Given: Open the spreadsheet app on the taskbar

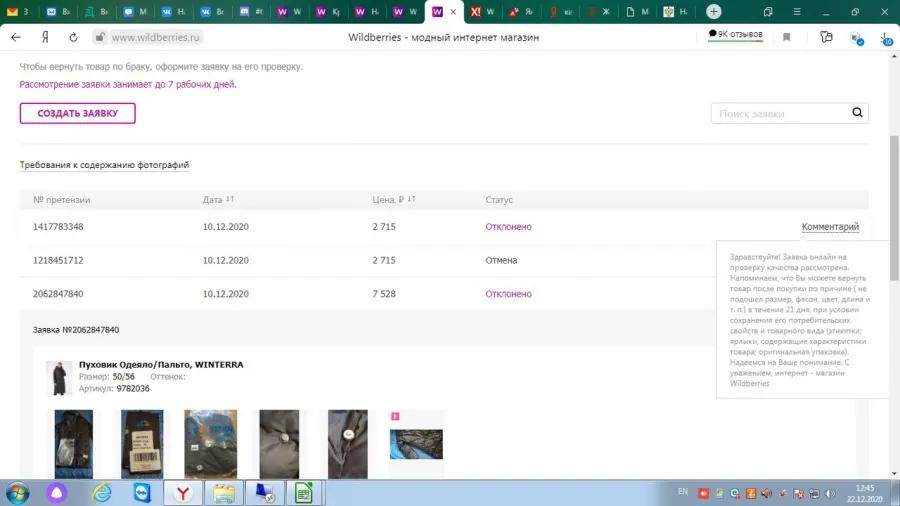Looking at the screenshot, I should click(304, 493).
